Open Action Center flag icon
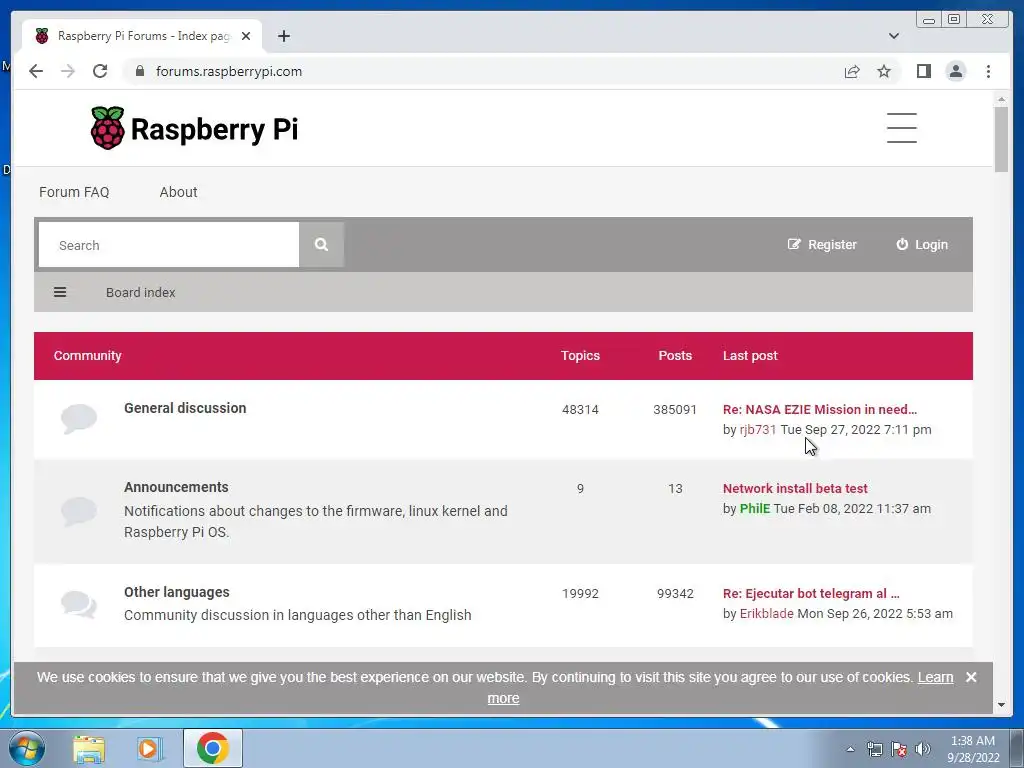This screenshot has height=768, width=1024. (x=899, y=749)
